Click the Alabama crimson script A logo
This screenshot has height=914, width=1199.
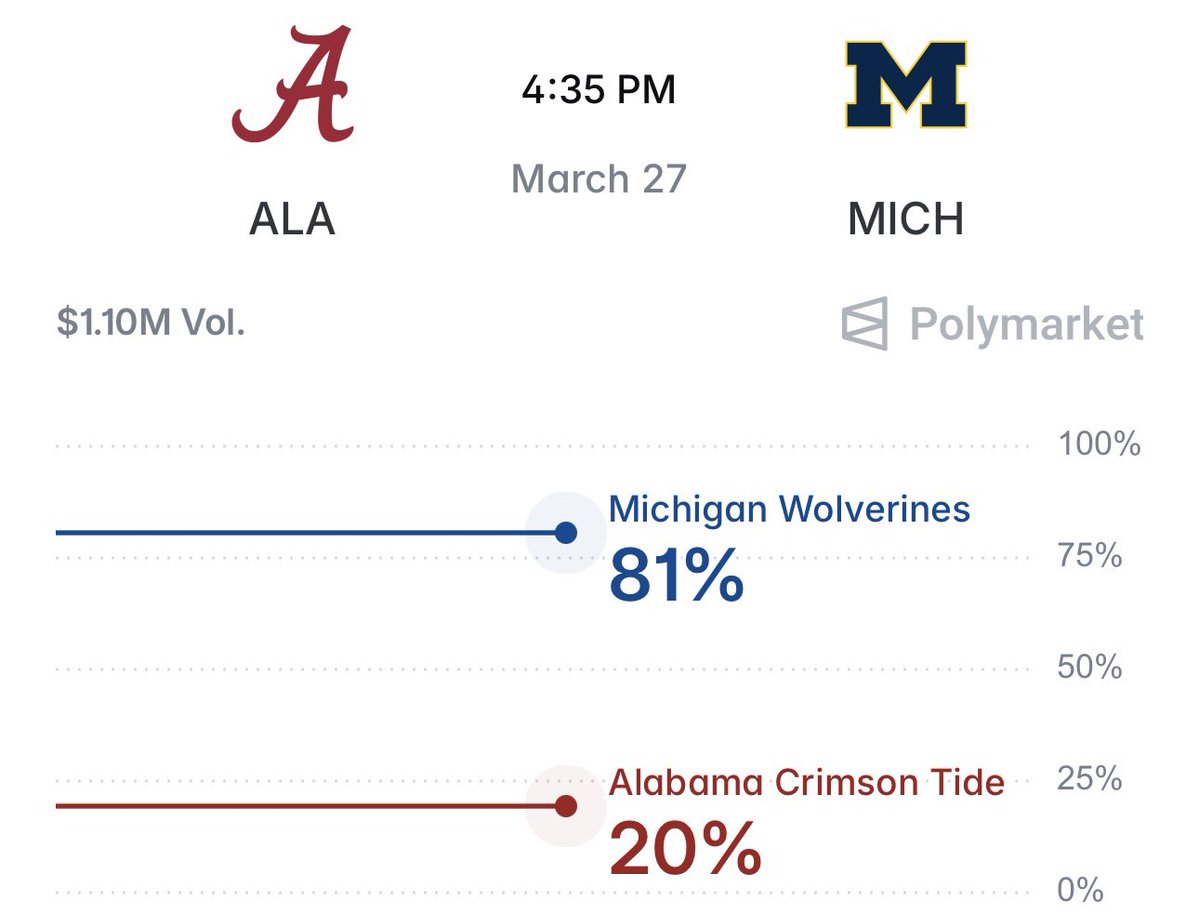pyautogui.click(x=292, y=85)
